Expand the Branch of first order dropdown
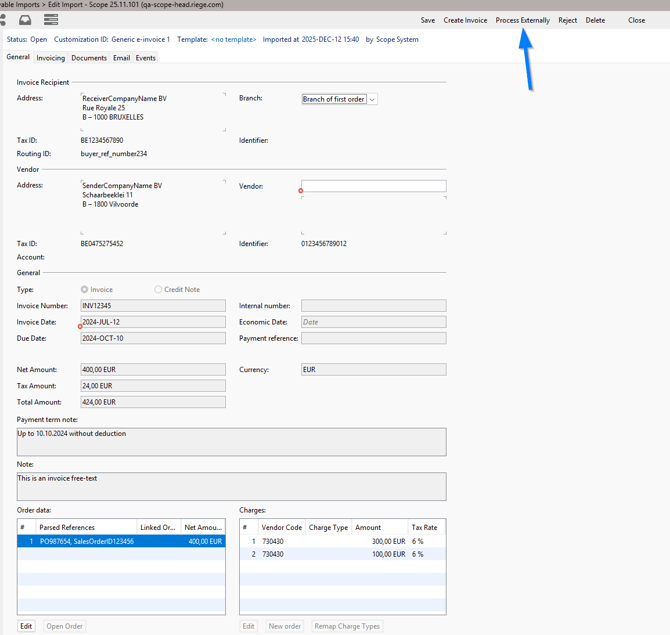 pos(372,100)
